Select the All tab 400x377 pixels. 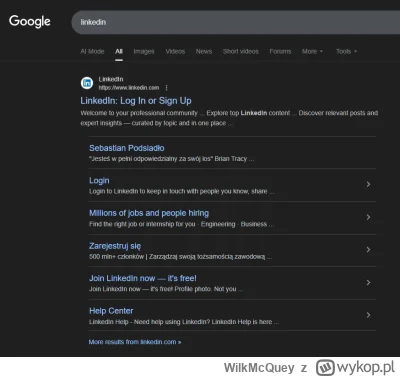(x=119, y=51)
